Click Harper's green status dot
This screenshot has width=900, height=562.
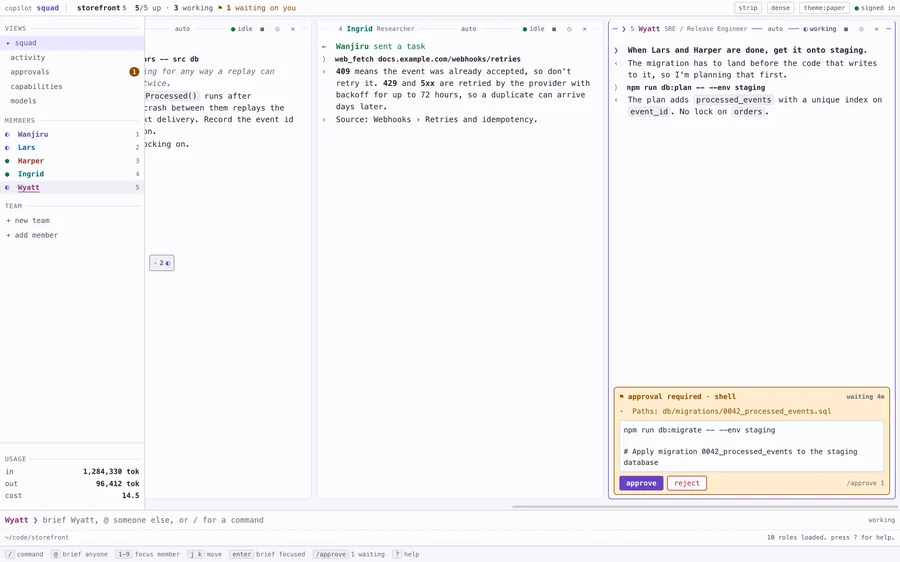[7, 161]
